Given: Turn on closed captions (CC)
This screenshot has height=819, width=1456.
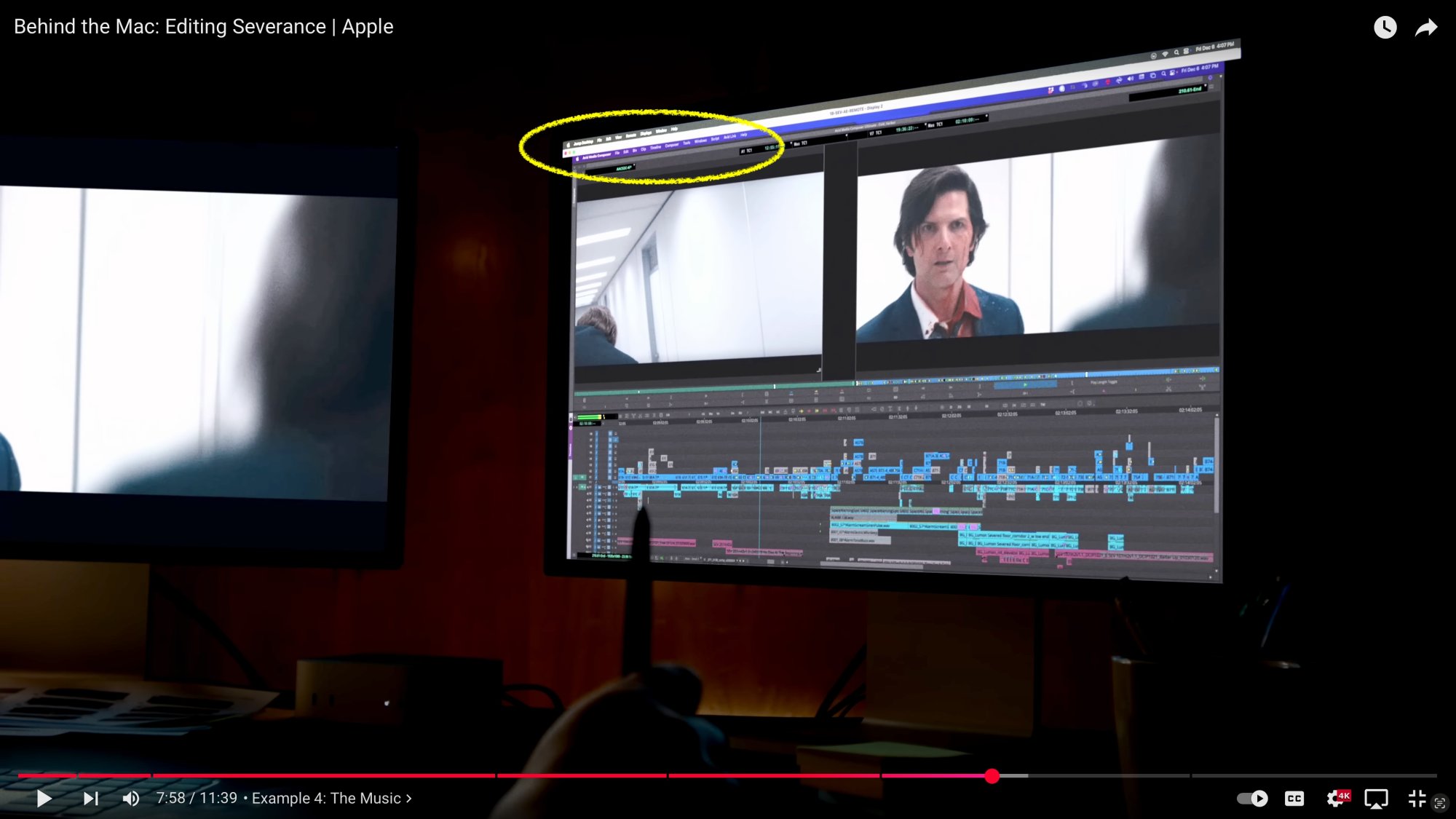Looking at the screenshot, I should tap(1294, 799).
